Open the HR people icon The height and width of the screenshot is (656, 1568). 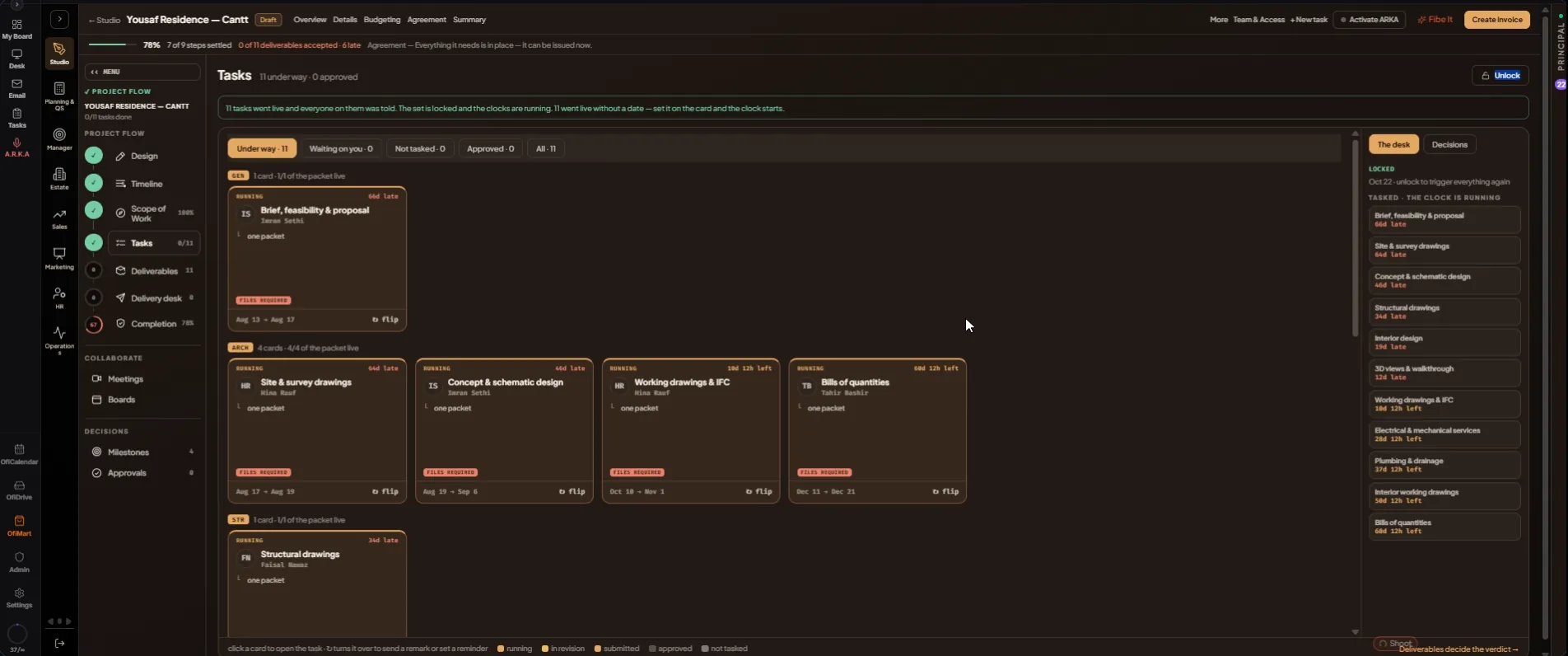(59, 293)
